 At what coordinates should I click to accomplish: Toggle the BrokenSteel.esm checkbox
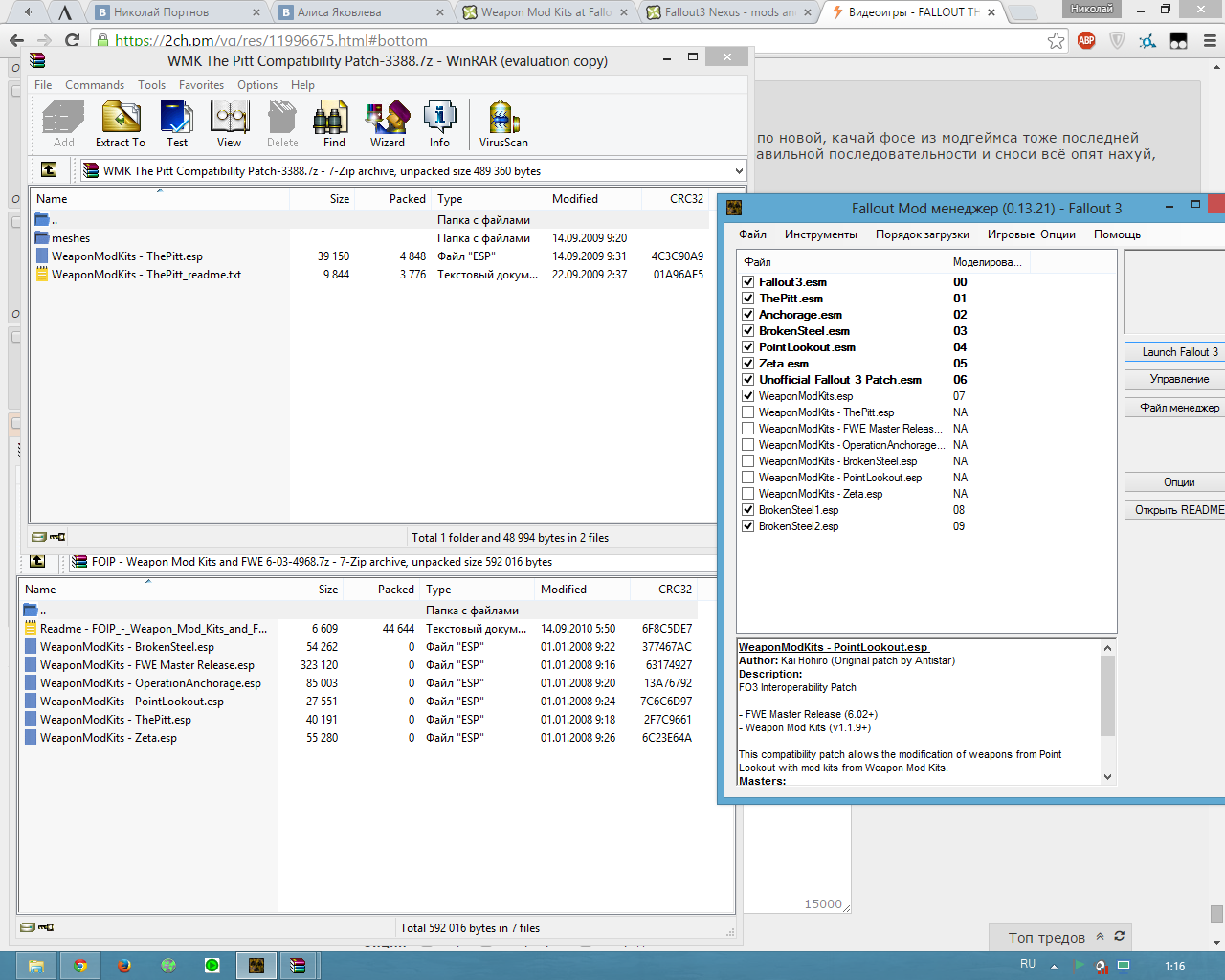748,331
